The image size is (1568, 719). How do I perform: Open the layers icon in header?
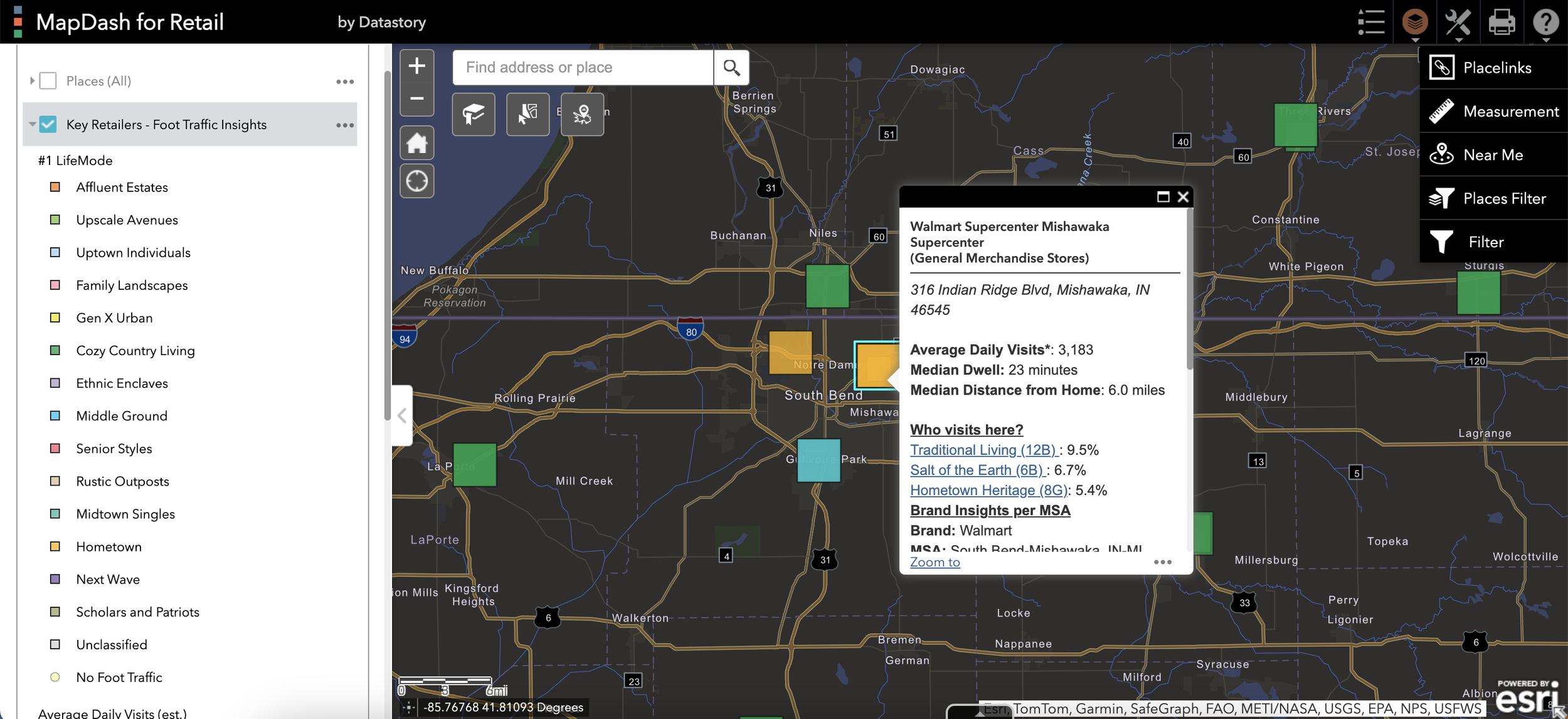pyautogui.click(x=1415, y=22)
